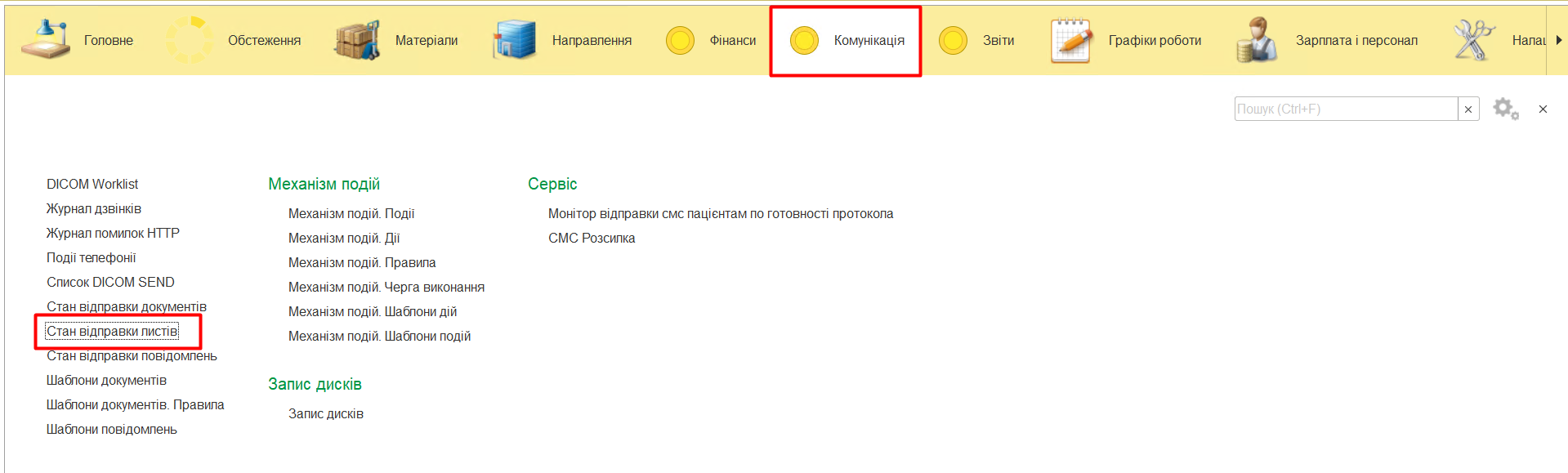Click in the Пошук search field
This screenshot has height=473, width=1568.
click(1345, 109)
